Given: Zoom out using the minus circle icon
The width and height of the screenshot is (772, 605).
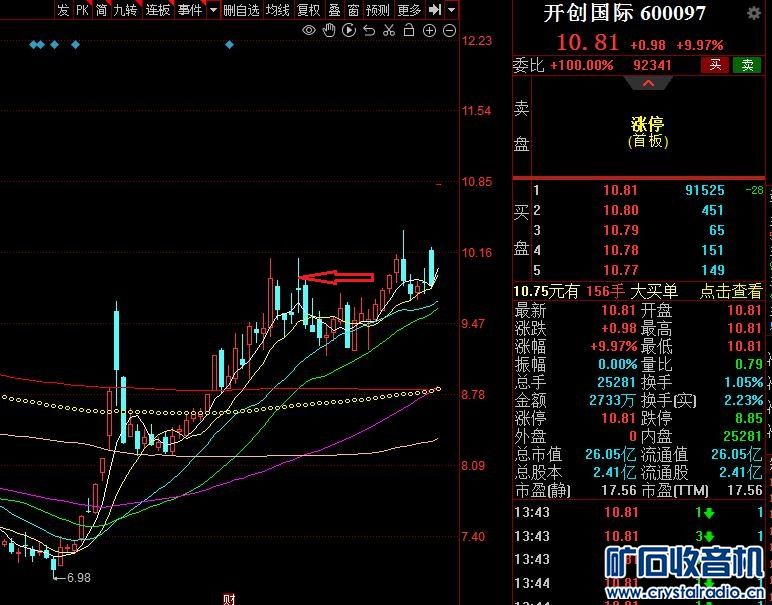Looking at the screenshot, I should pyautogui.click(x=450, y=31).
